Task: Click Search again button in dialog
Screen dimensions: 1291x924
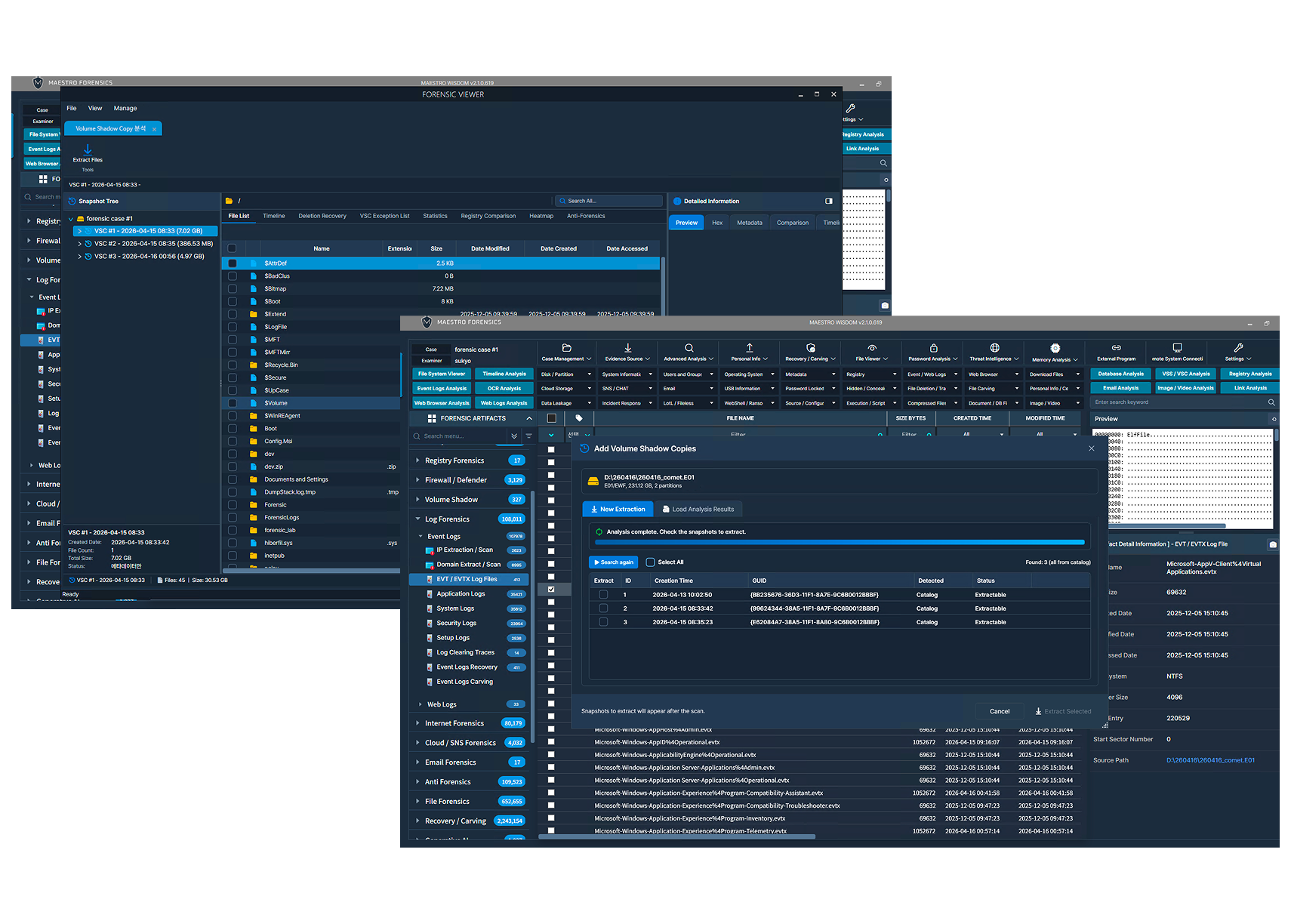Action: pos(613,562)
